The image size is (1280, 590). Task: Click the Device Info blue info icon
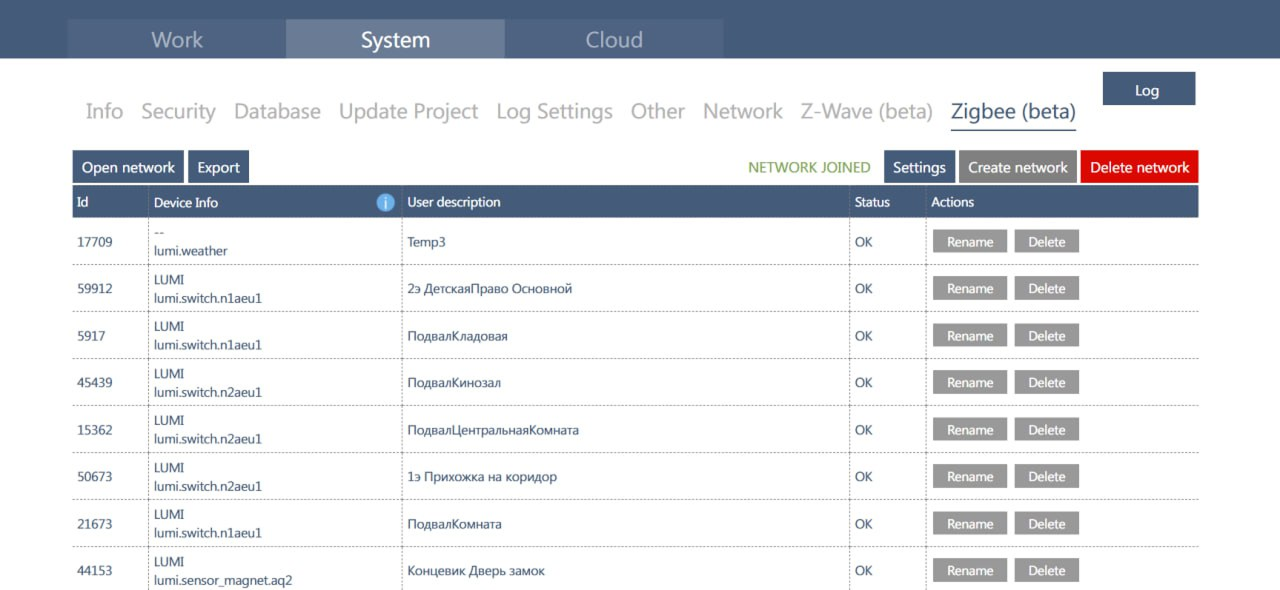(385, 202)
